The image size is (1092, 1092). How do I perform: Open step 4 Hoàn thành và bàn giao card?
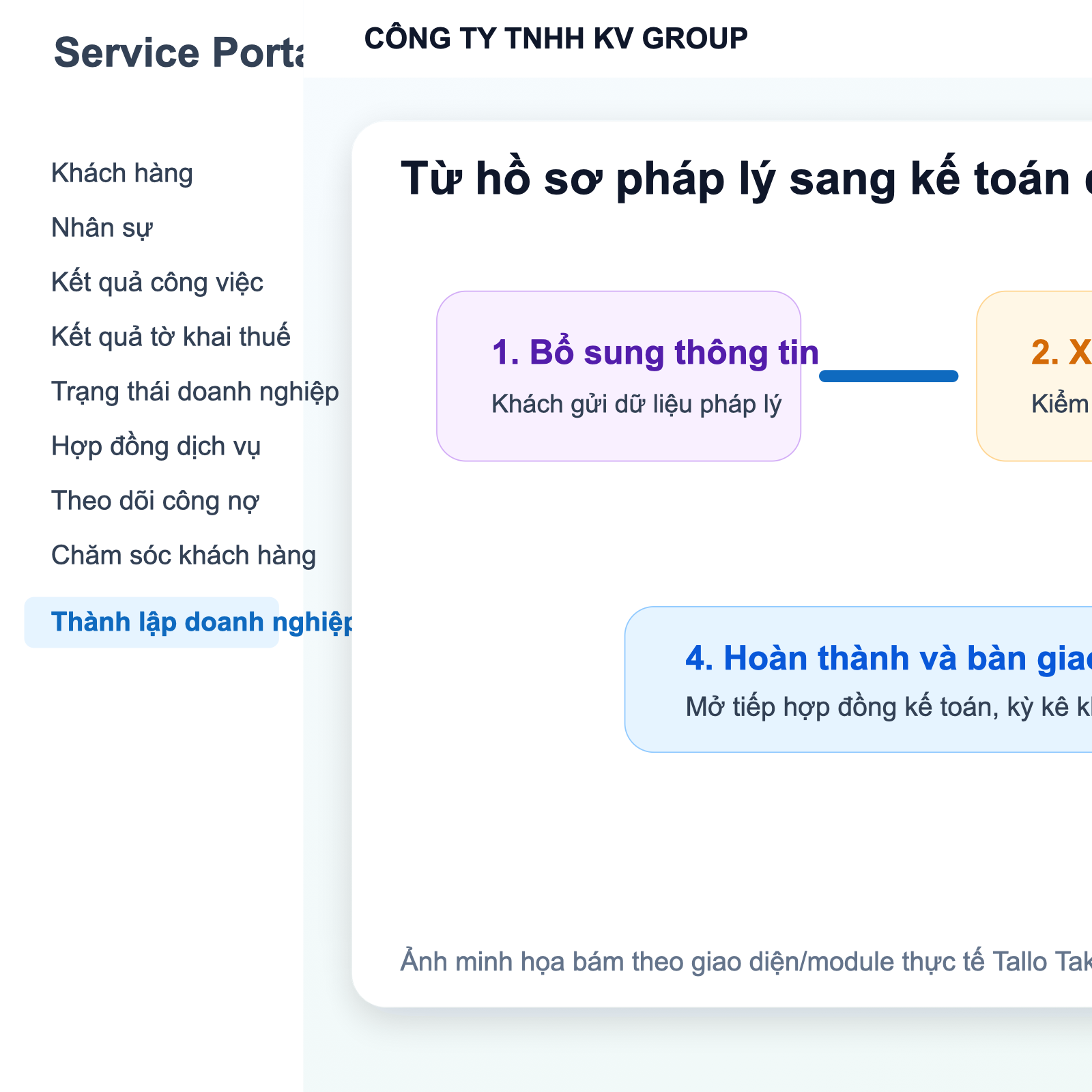tap(859, 679)
